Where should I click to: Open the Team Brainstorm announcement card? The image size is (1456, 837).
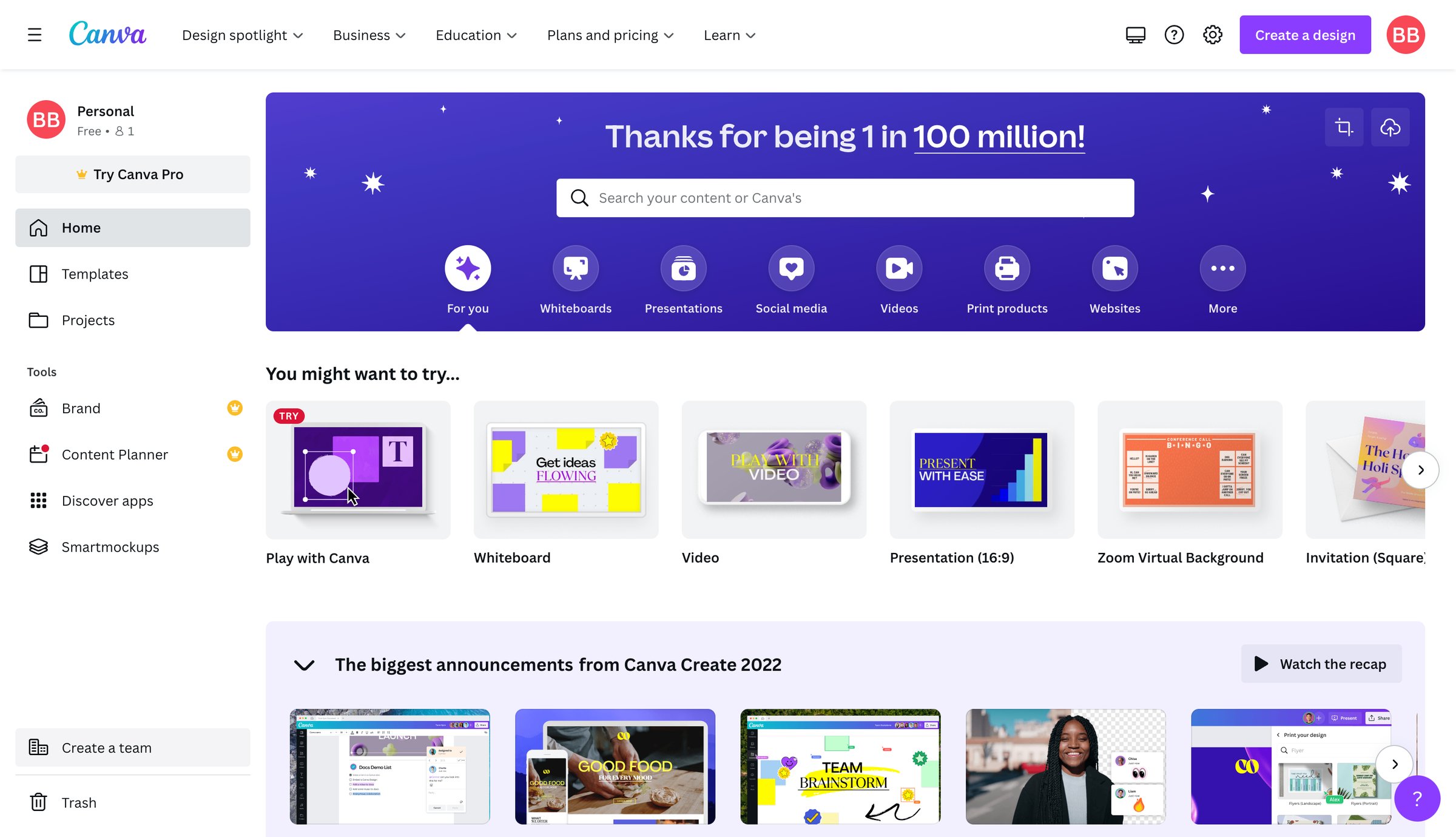[840, 767]
